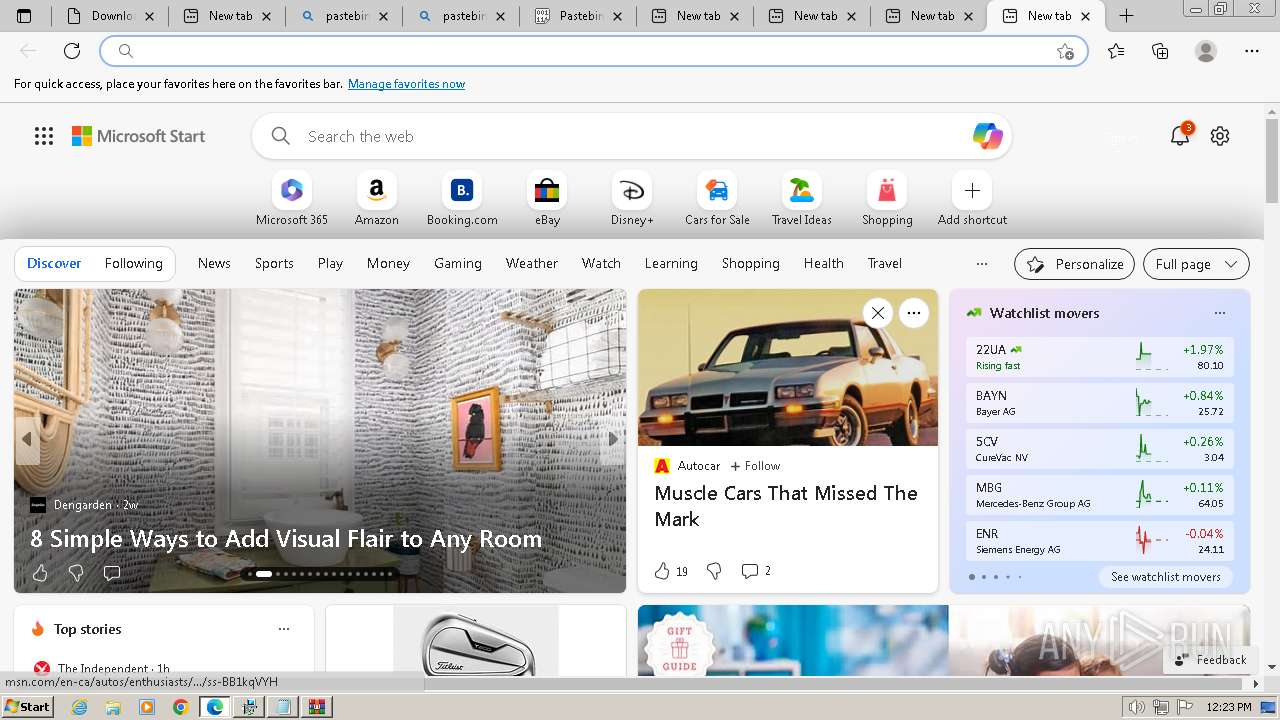
Task: Open Watchlist movers options menu
Action: 1219,313
